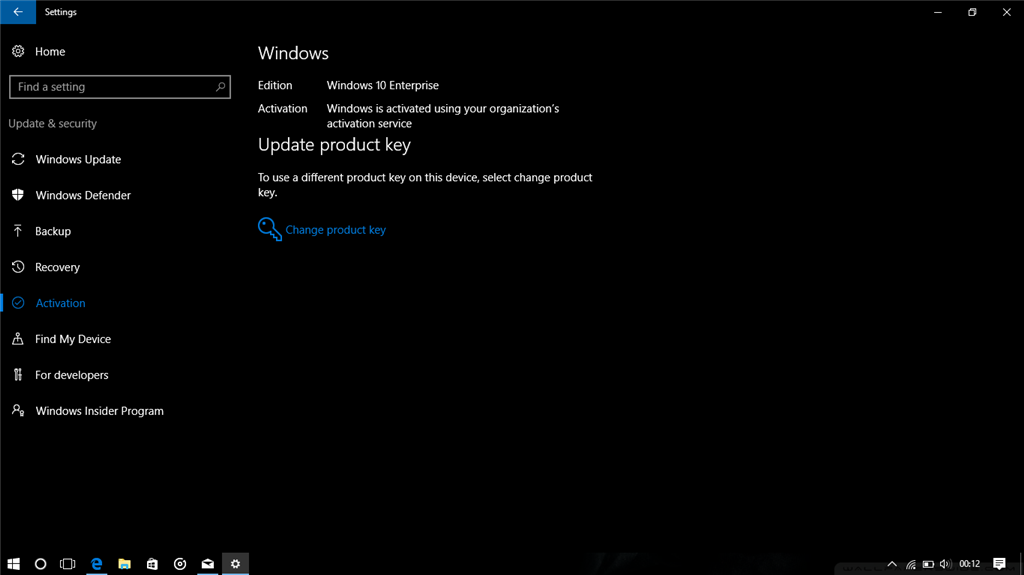
Task: Click the Update & security heading
Action: [52, 123]
